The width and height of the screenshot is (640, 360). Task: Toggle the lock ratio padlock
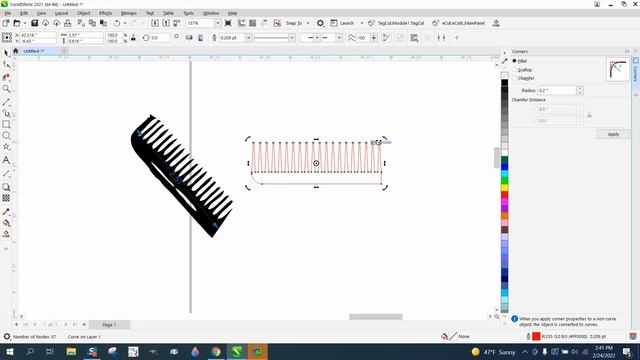tap(133, 38)
